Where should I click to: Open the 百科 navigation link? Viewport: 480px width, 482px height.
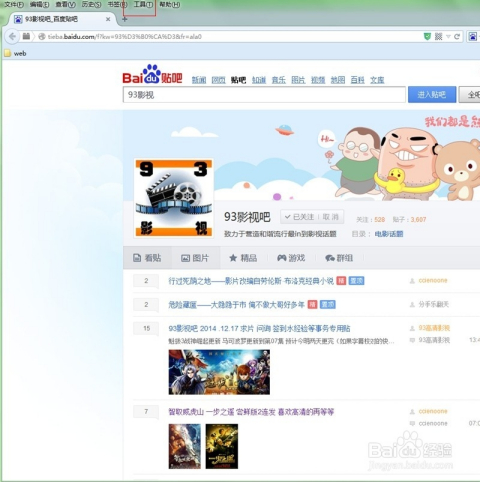(358, 80)
